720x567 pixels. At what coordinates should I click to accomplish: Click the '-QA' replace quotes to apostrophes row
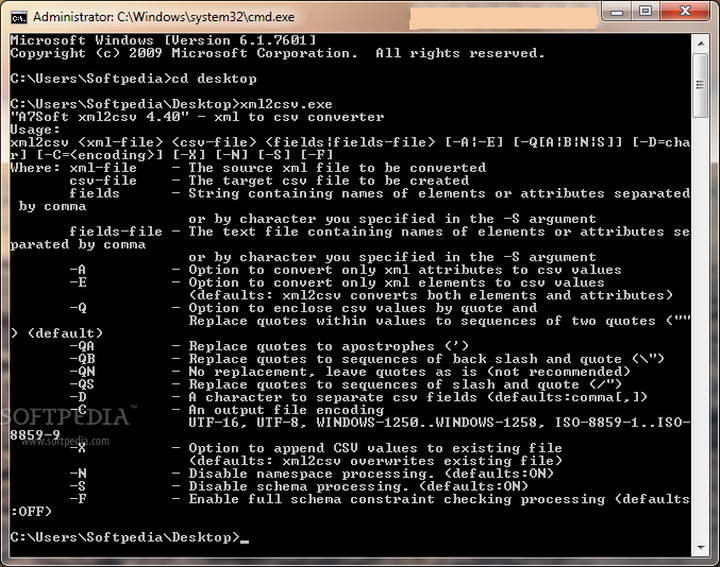tap(269, 346)
